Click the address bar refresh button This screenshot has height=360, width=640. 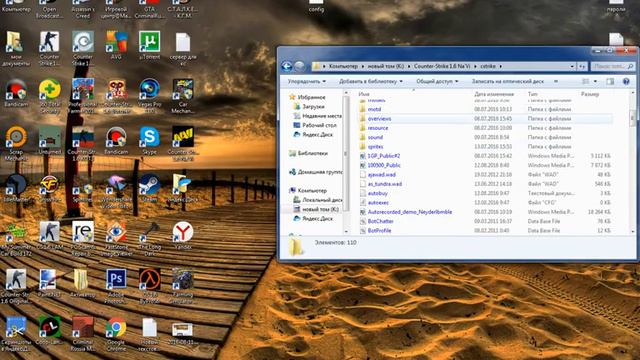click(x=582, y=66)
